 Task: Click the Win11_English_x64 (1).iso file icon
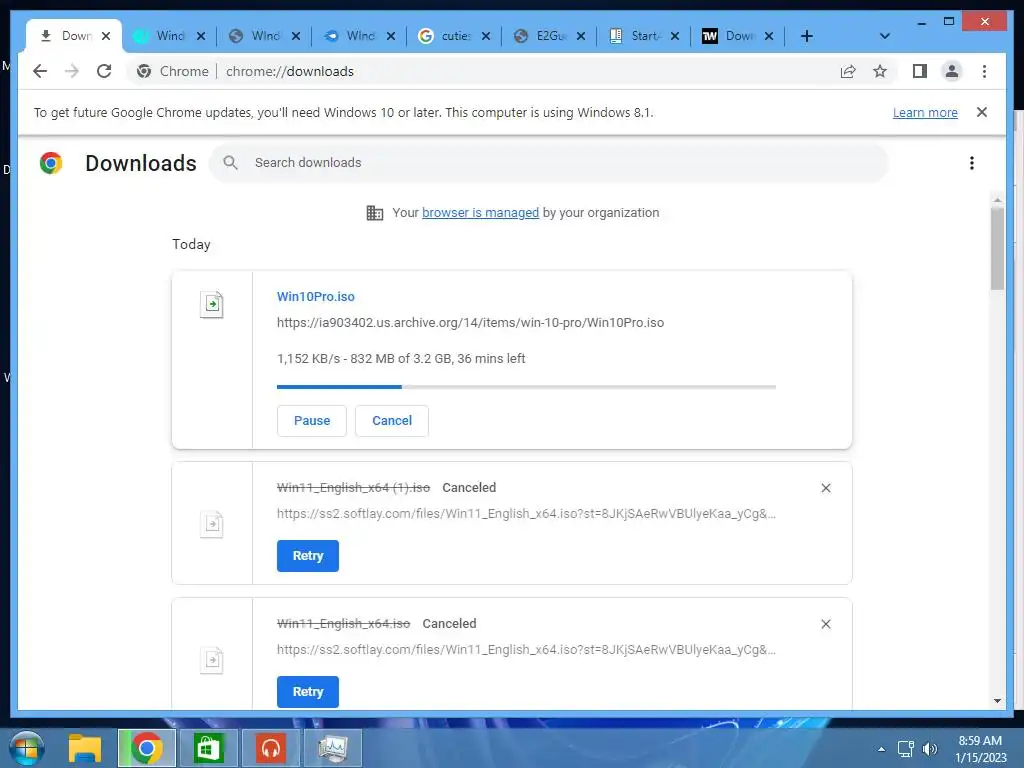click(212, 524)
